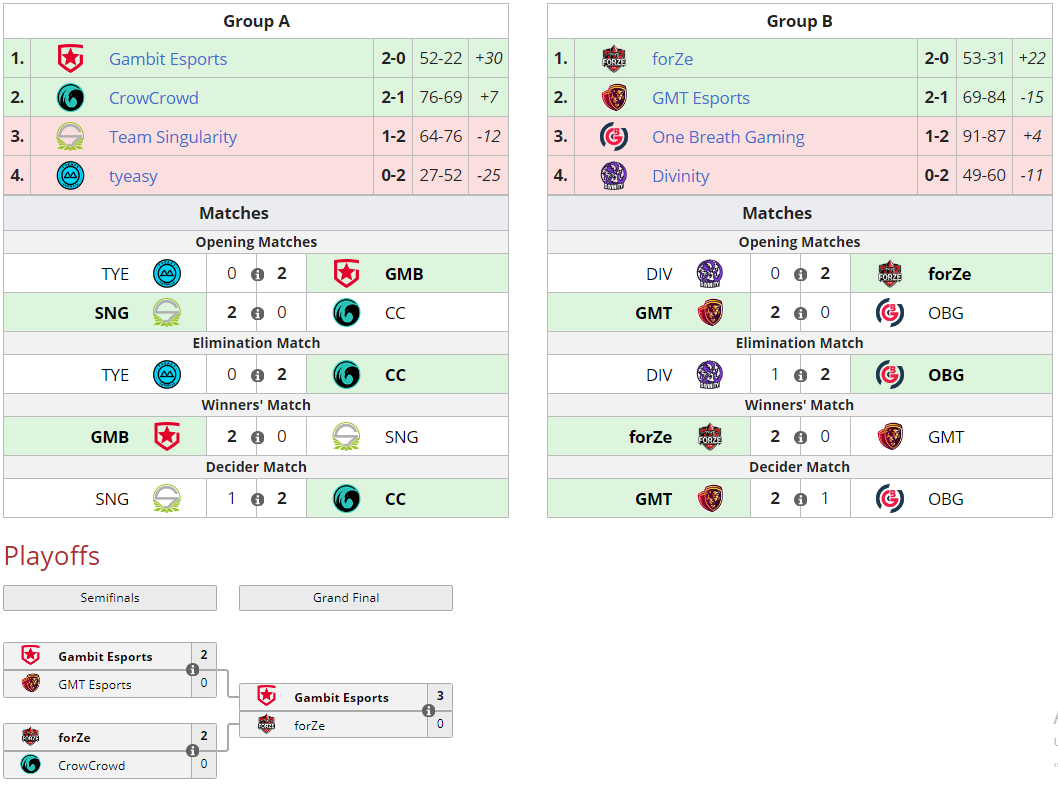
Task: Expand details for forZe vs CrowCrowd semifinal
Action: click(x=192, y=751)
